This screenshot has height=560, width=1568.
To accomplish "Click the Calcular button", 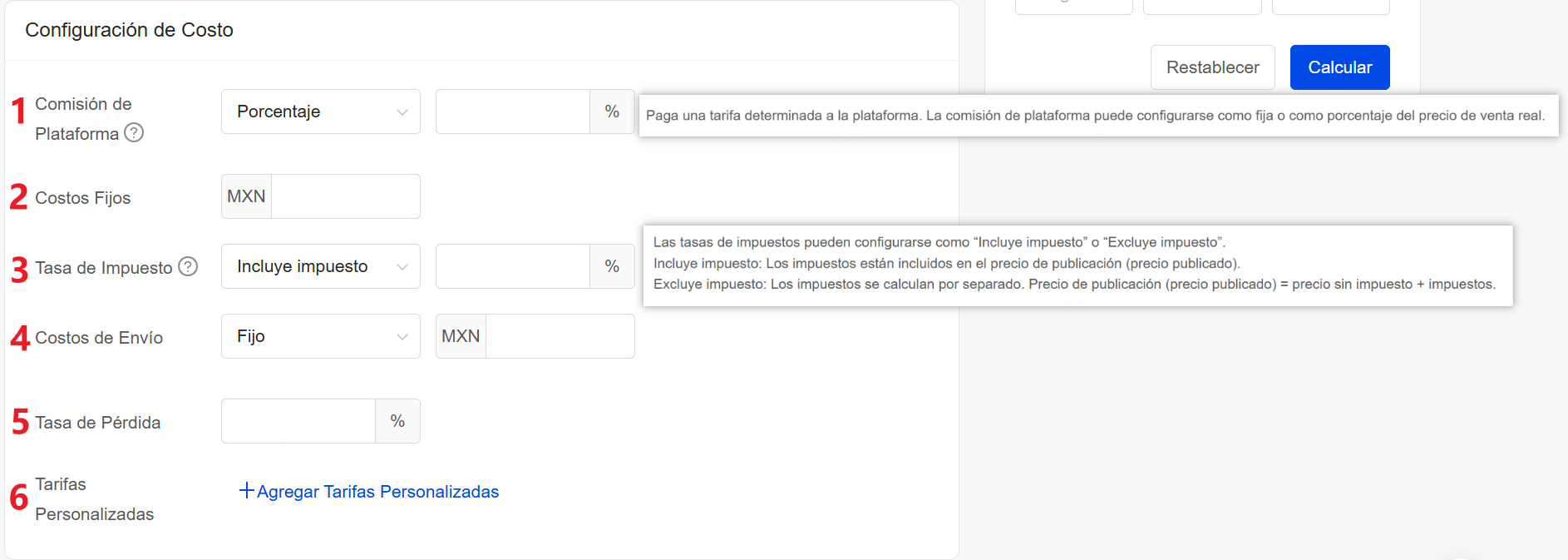I will coord(1340,67).
